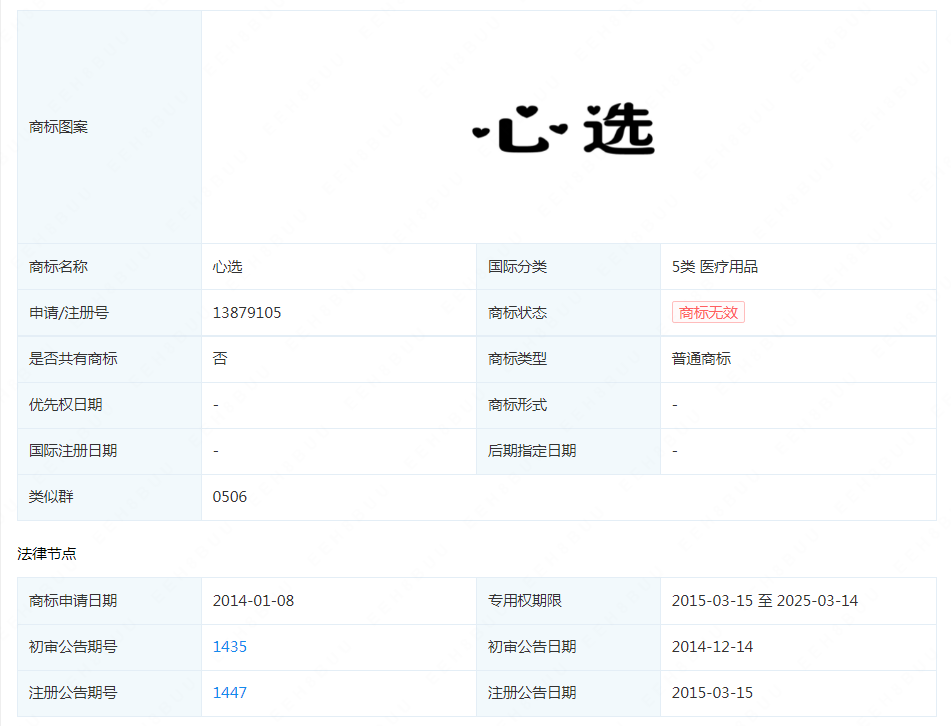The image size is (951, 726).
Task: Click the 法律节点 section heading
Action: pyautogui.click(x=47, y=554)
